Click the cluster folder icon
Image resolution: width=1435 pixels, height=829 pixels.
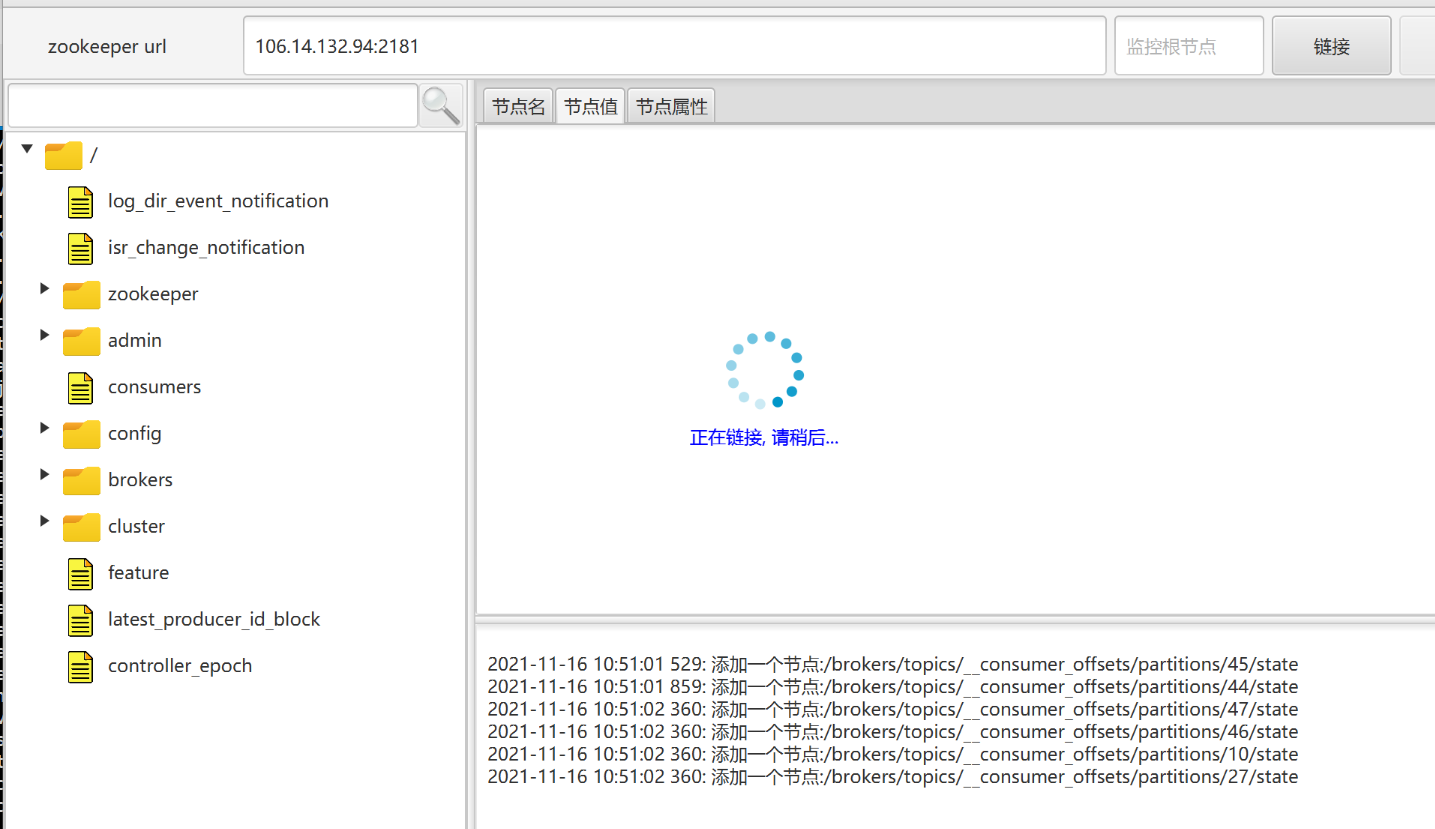point(81,527)
